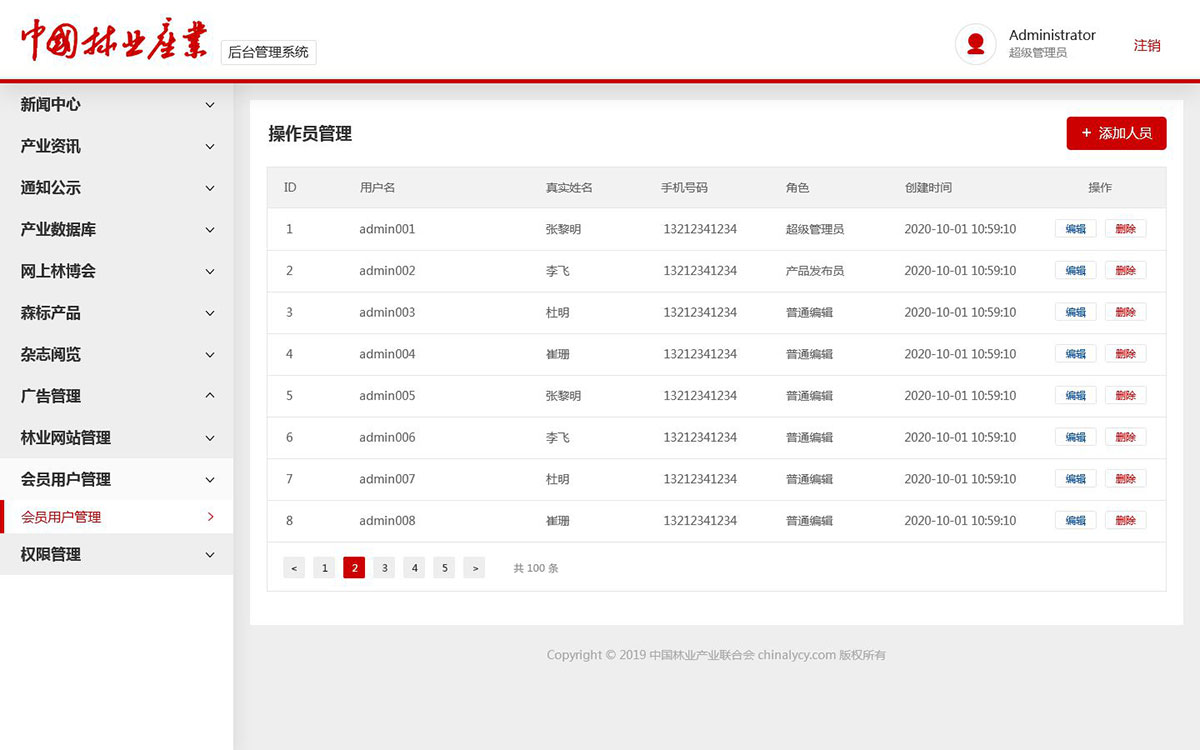
Task: Edit the admin006 row
Action: tap(1075, 437)
